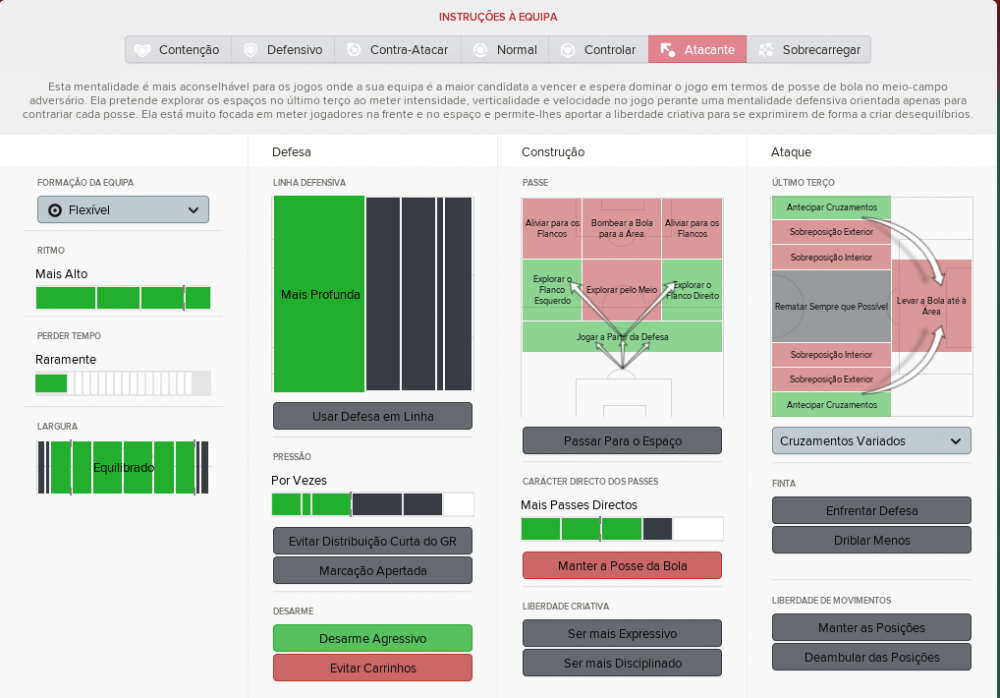The image size is (1000, 698).
Task: Toggle Desarme Agressivo instruction off
Action: click(x=372, y=638)
